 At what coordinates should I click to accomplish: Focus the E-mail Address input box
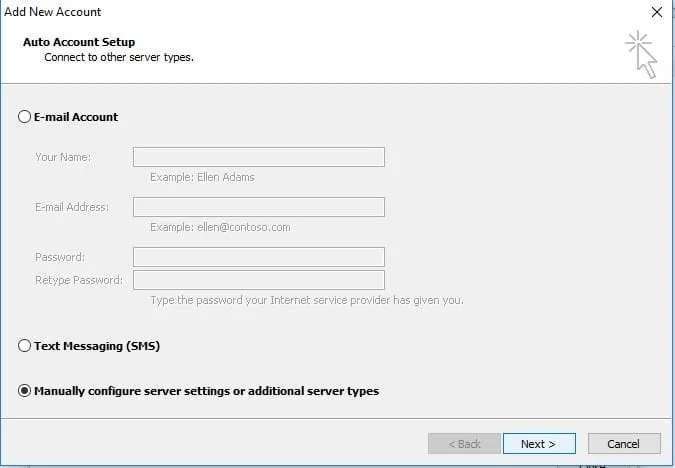(258, 207)
